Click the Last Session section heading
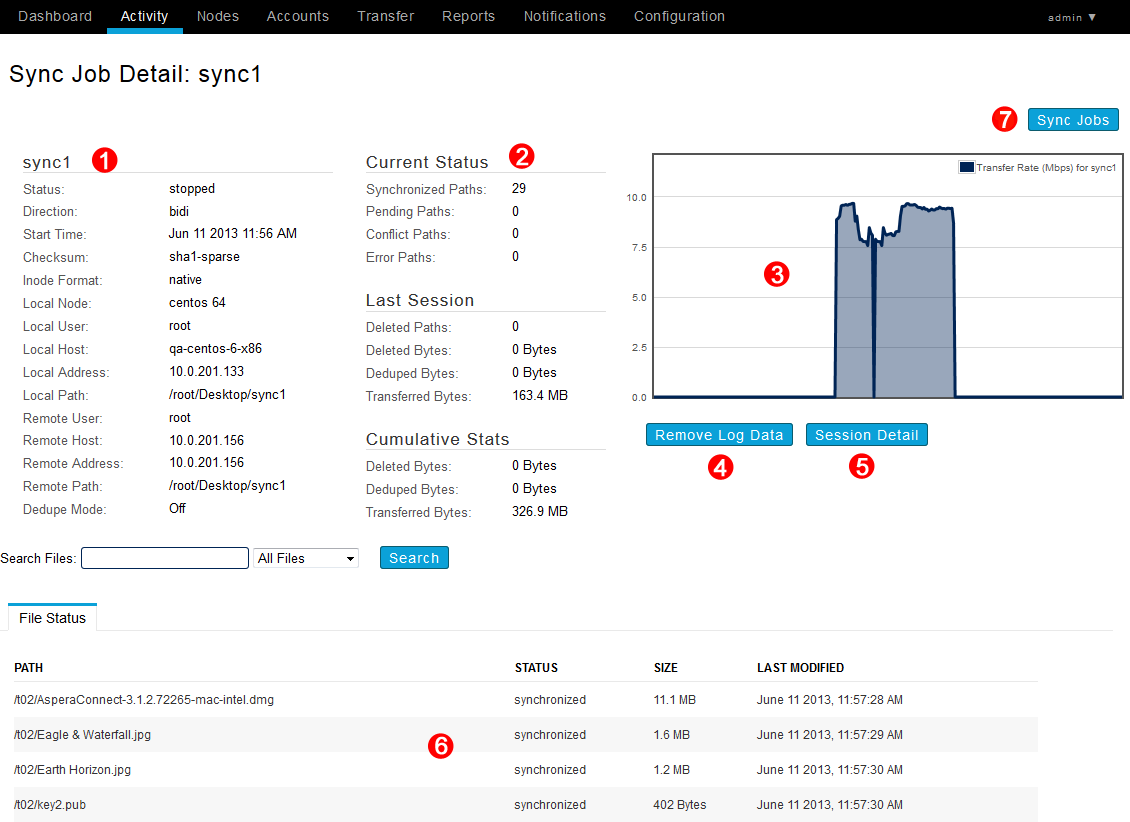Screen dimensions: 1130x822 pyautogui.click(x=420, y=300)
